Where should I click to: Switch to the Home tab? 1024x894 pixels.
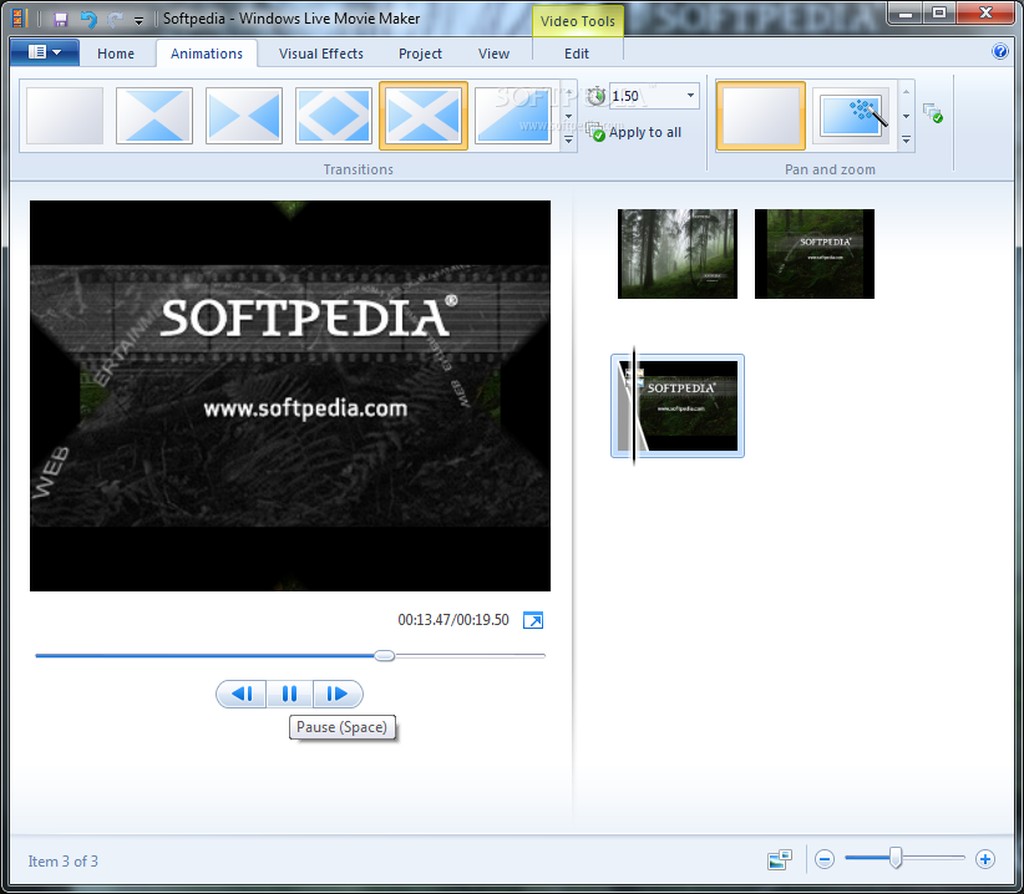tap(116, 54)
